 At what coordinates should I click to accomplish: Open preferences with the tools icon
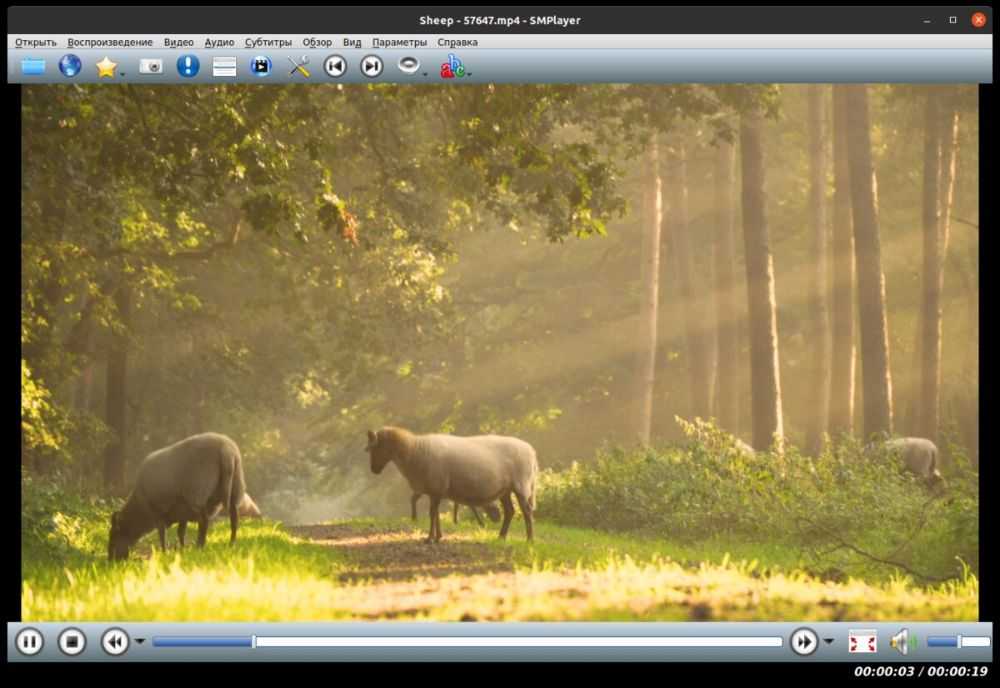(298, 67)
